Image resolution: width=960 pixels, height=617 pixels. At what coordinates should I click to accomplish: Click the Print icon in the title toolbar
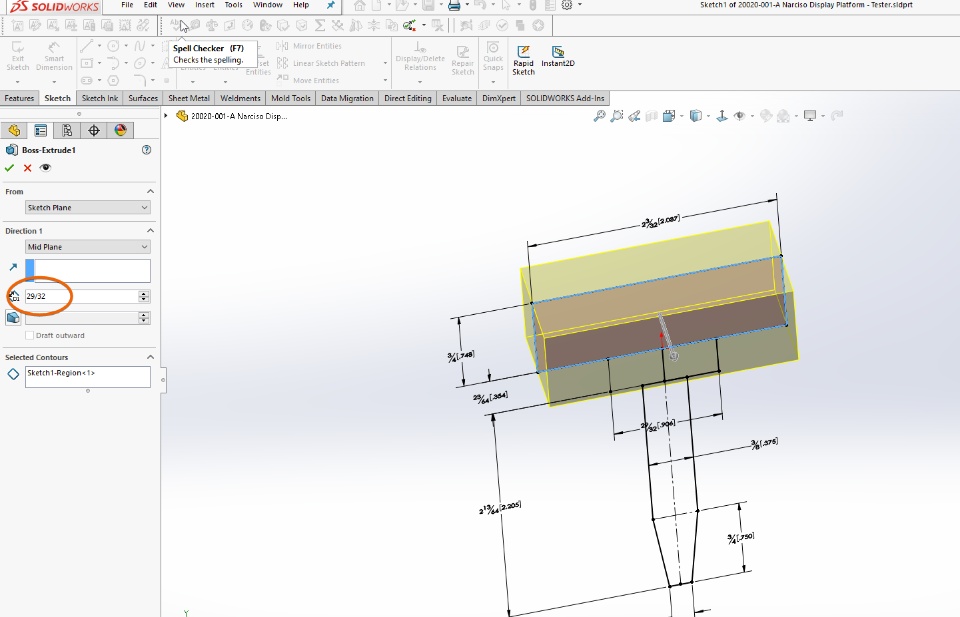(454, 6)
